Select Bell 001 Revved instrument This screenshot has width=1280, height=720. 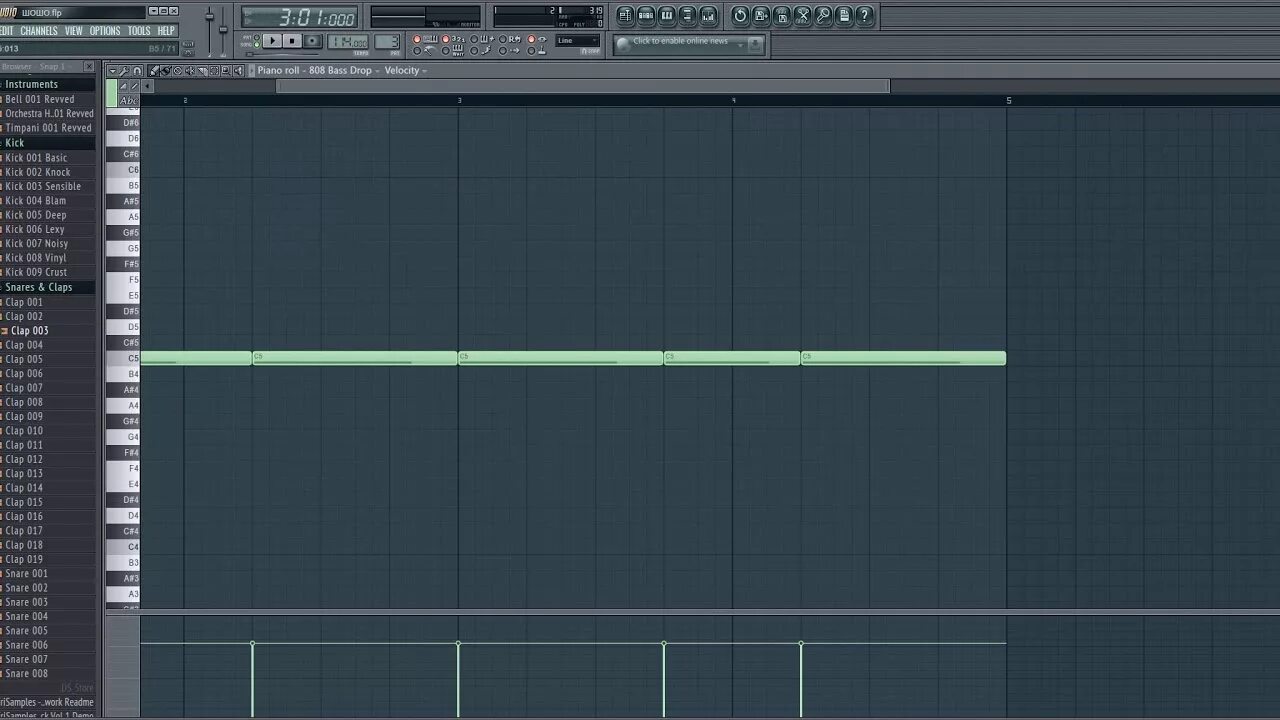[39, 99]
